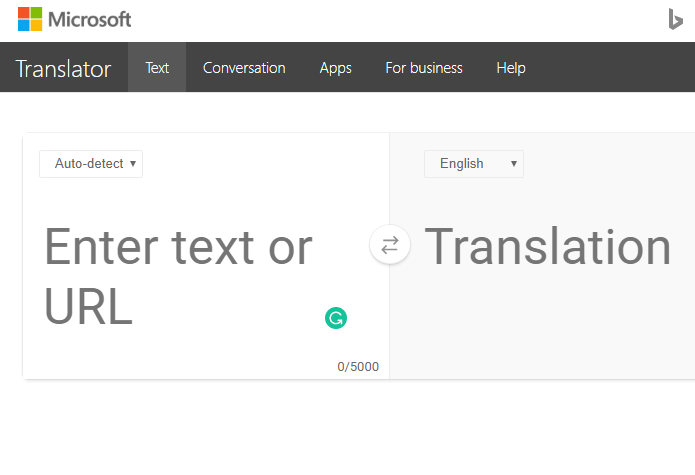Swap source and target languages
The image size is (695, 475).
(x=390, y=245)
